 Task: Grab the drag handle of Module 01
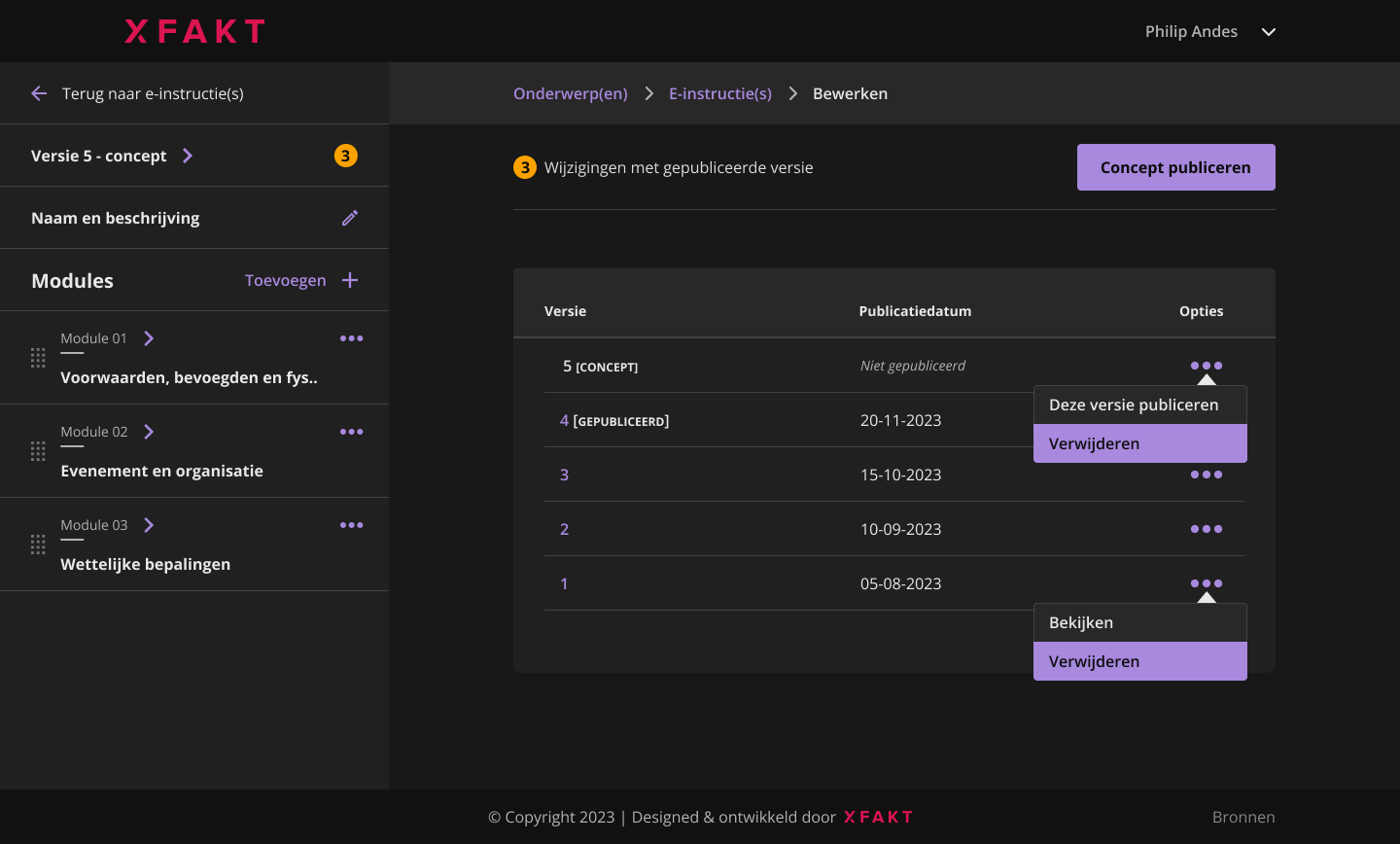[x=38, y=358]
